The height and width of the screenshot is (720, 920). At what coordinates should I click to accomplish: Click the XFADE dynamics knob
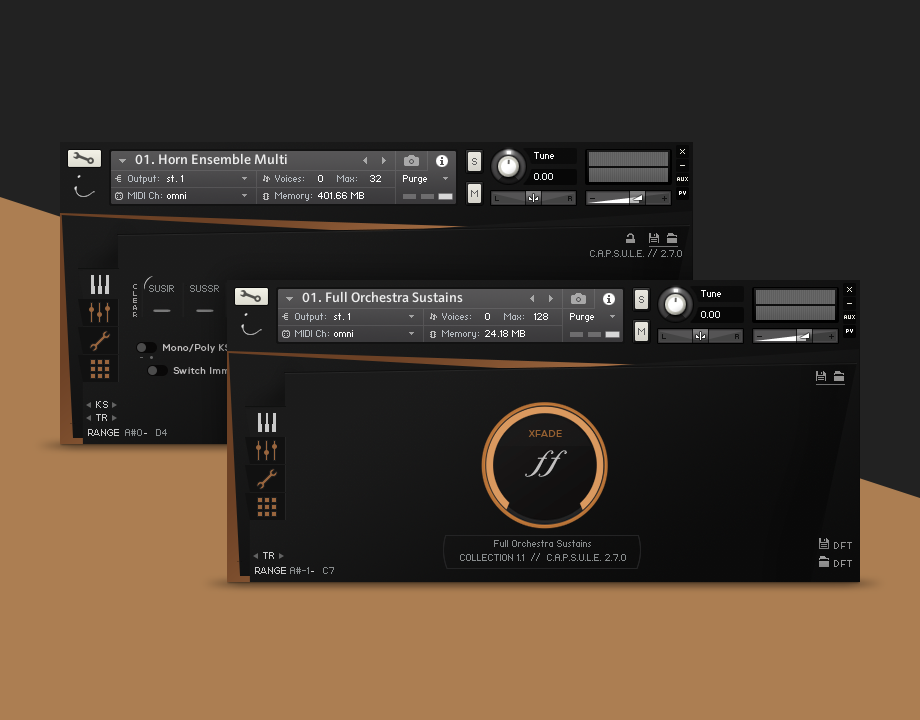[544, 464]
